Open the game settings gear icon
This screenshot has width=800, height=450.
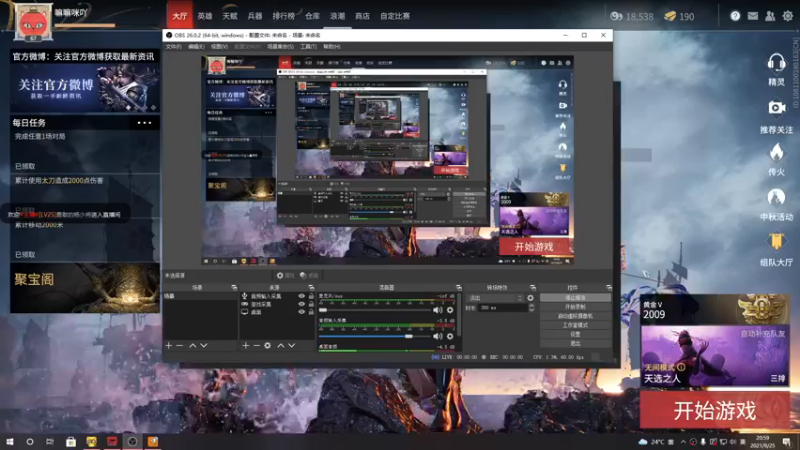click(788, 16)
